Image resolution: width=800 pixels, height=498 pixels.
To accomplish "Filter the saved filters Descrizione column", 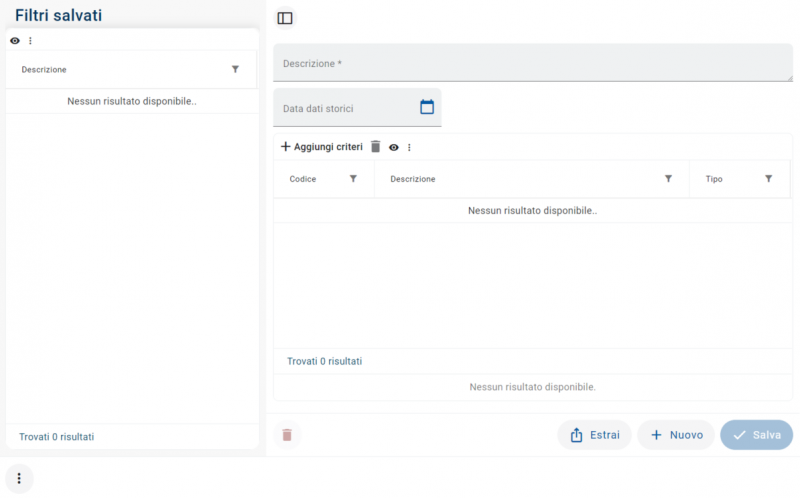I will coord(235,70).
